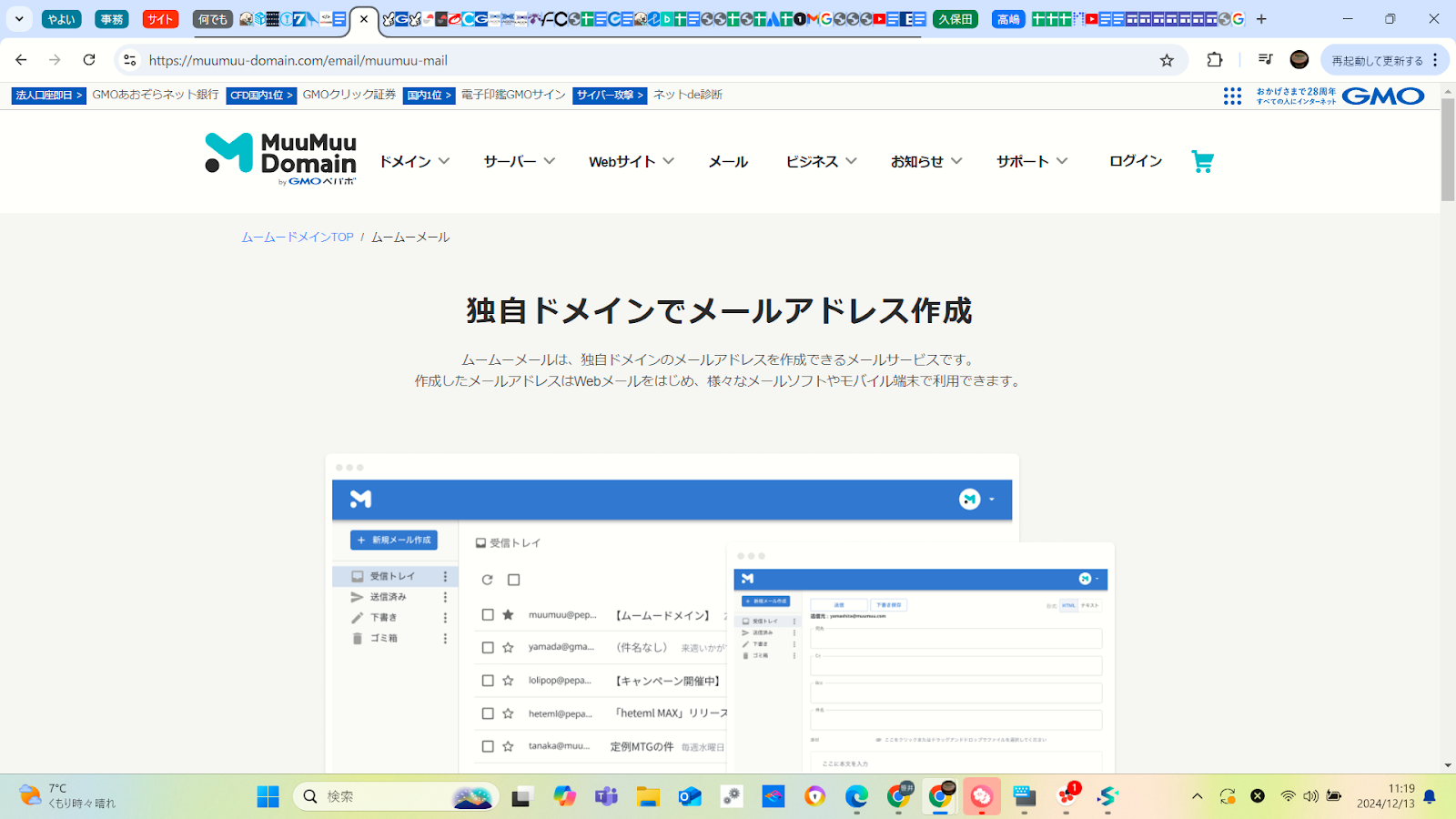Open Chrome's three-dot menu

1435,60
